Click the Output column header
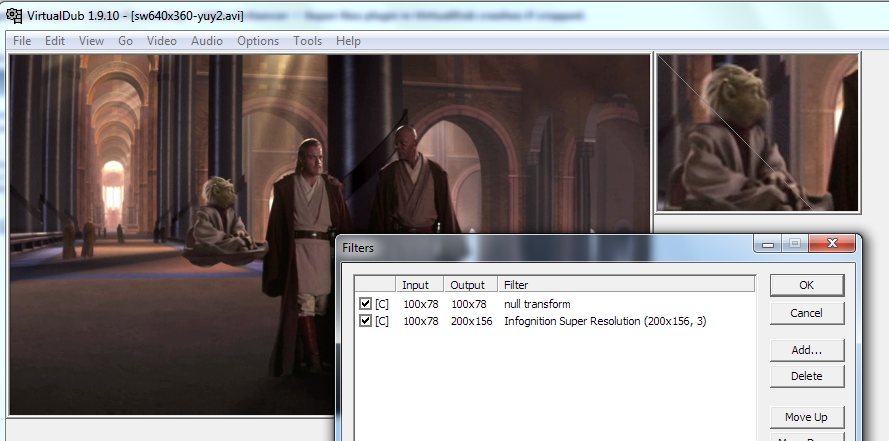889x441 pixels. (471, 285)
